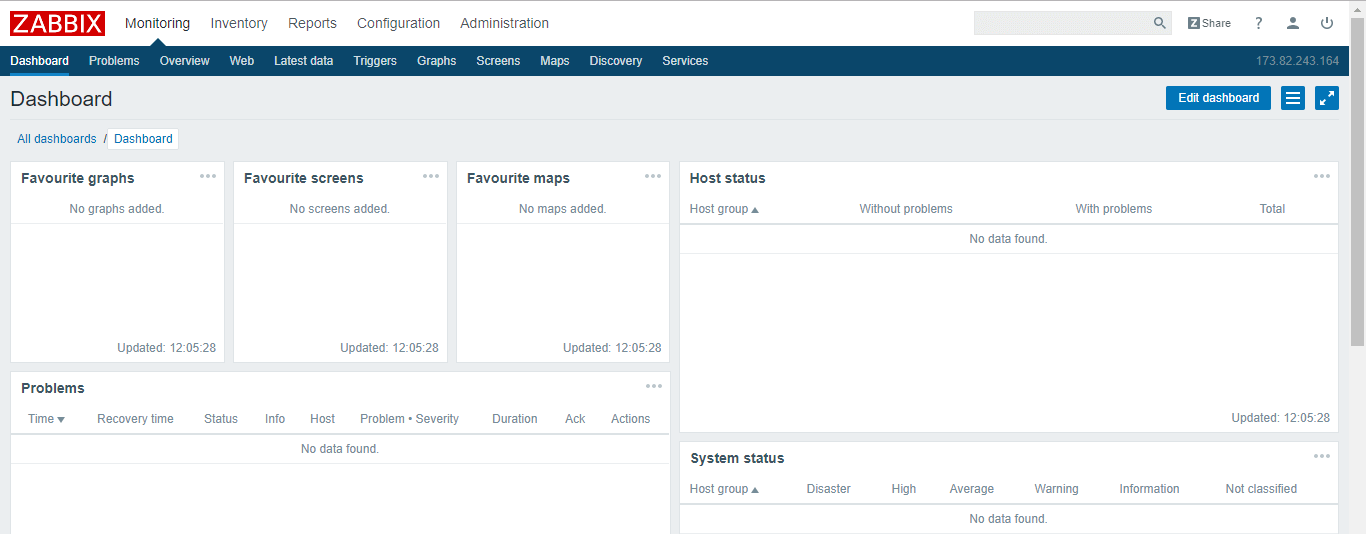Click the Warning column header
The width and height of the screenshot is (1366, 534).
pos(1056,489)
